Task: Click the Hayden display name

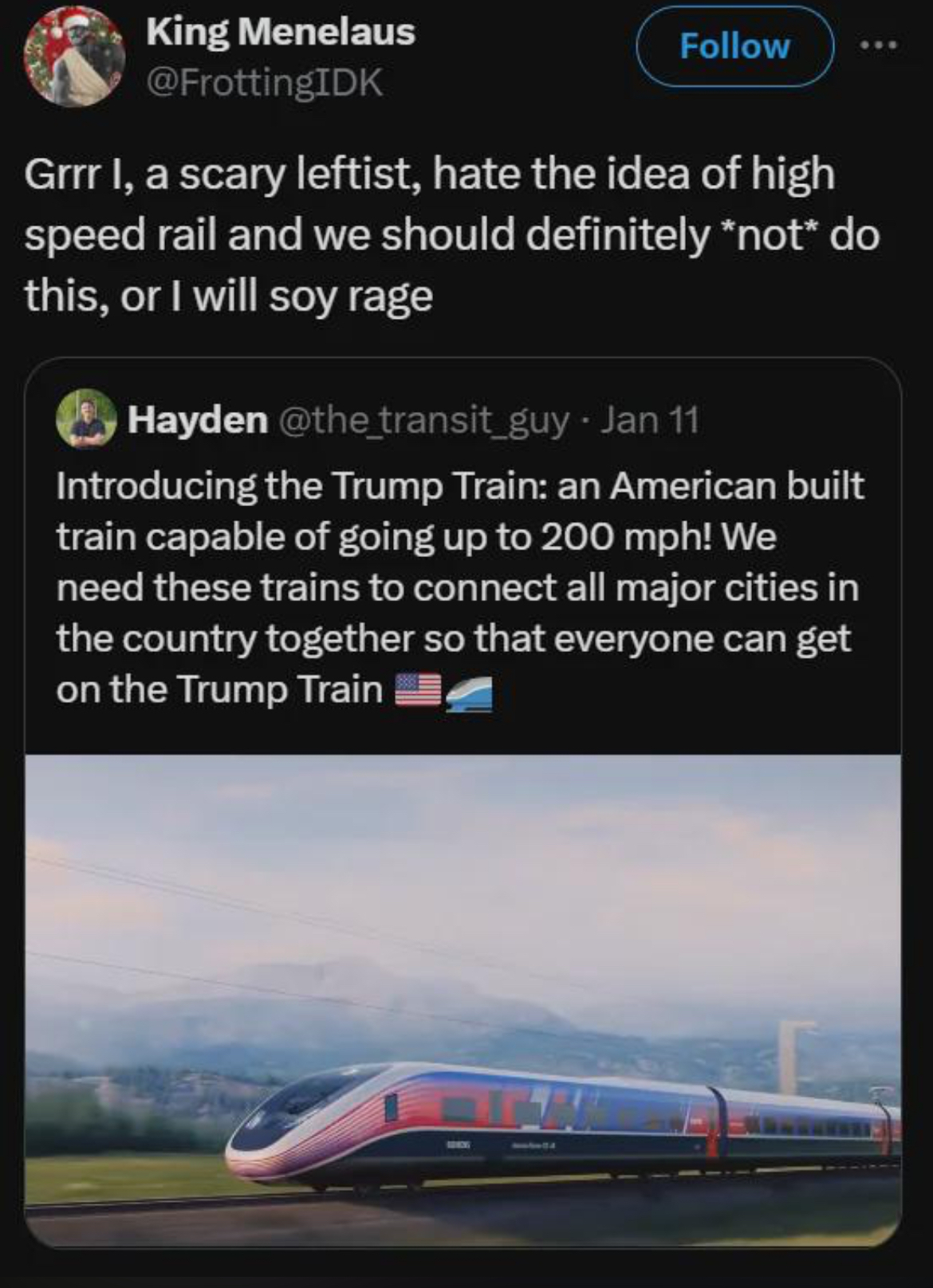Action: point(198,420)
